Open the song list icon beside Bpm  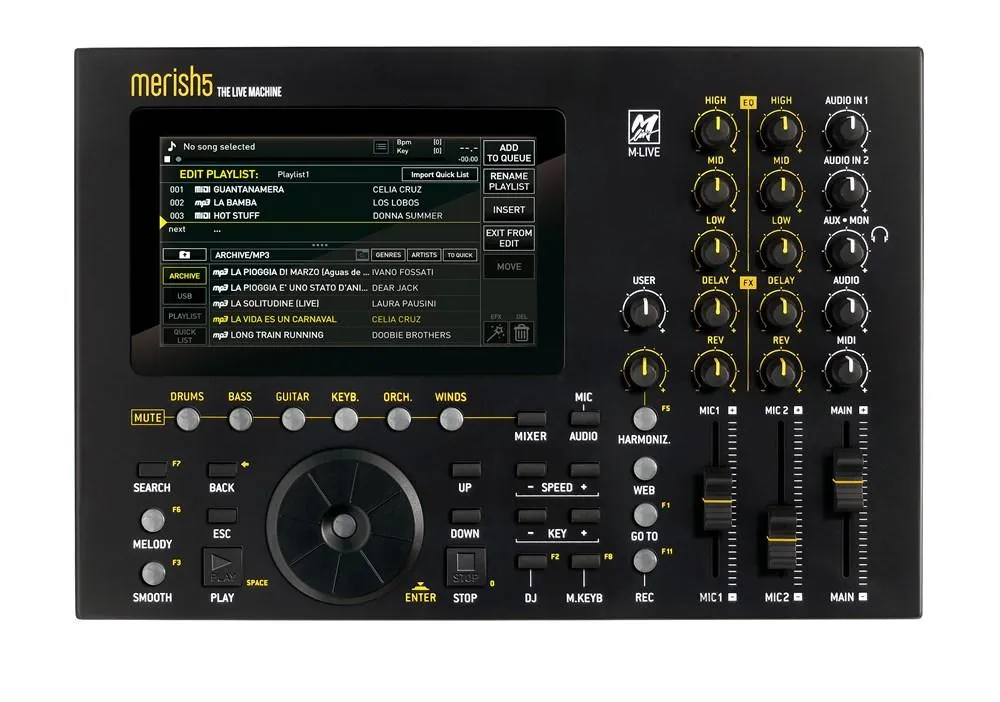click(381, 147)
